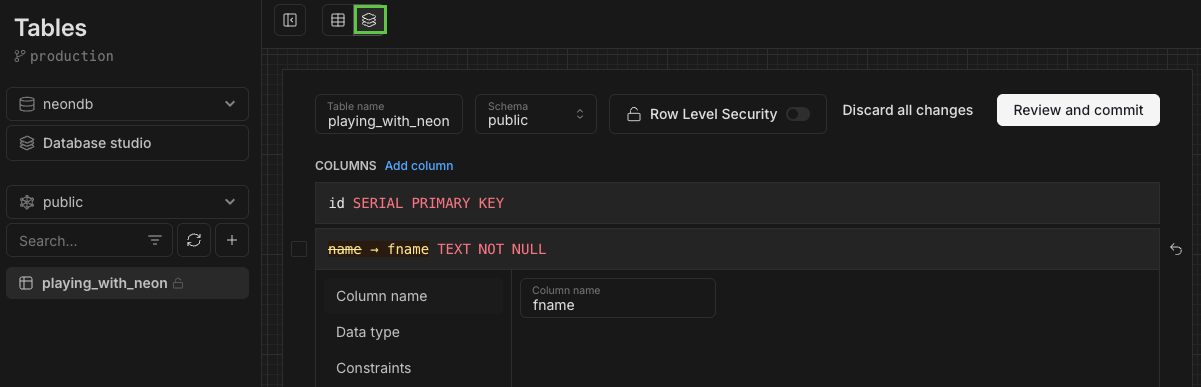Select the id SERIAL PRIMARY KEY row
This screenshot has width=1201, height=387.
point(737,203)
